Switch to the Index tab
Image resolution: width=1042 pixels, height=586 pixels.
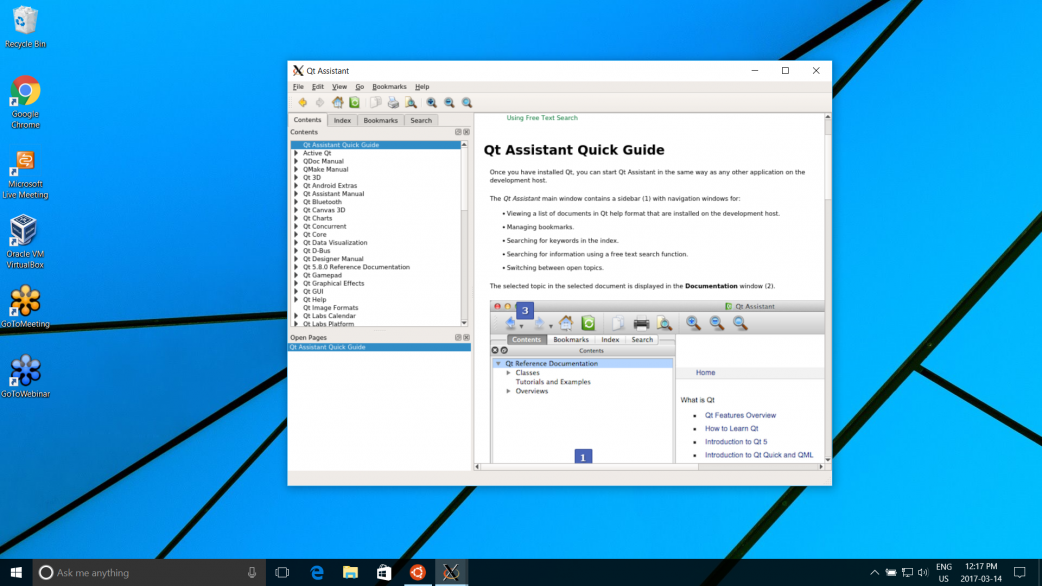(342, 120)
